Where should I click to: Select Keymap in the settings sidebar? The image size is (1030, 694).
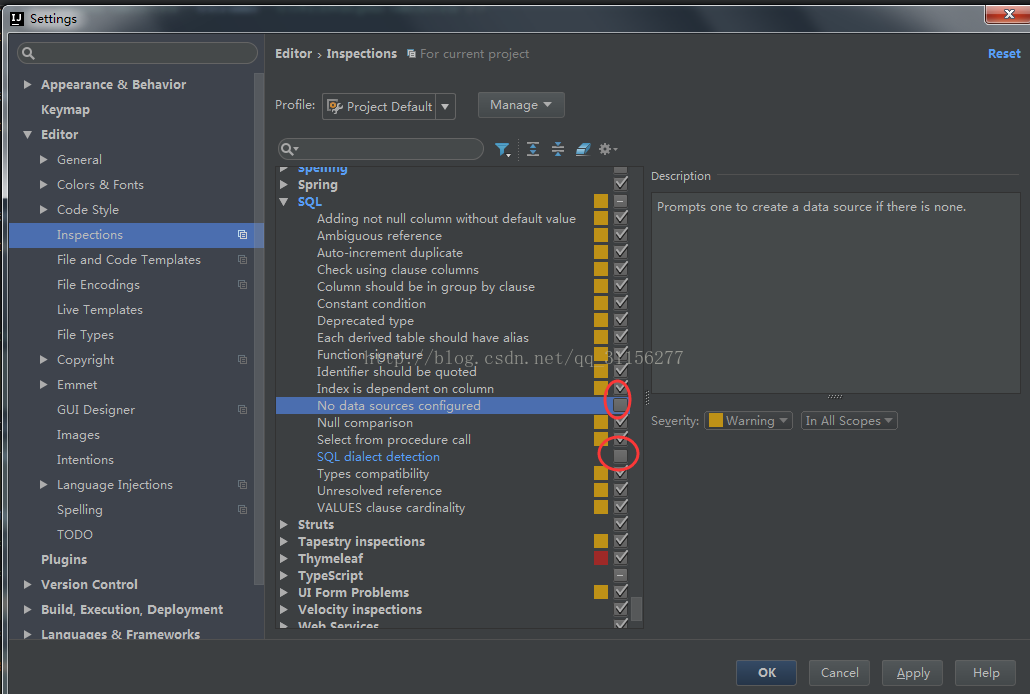[65, 110]
